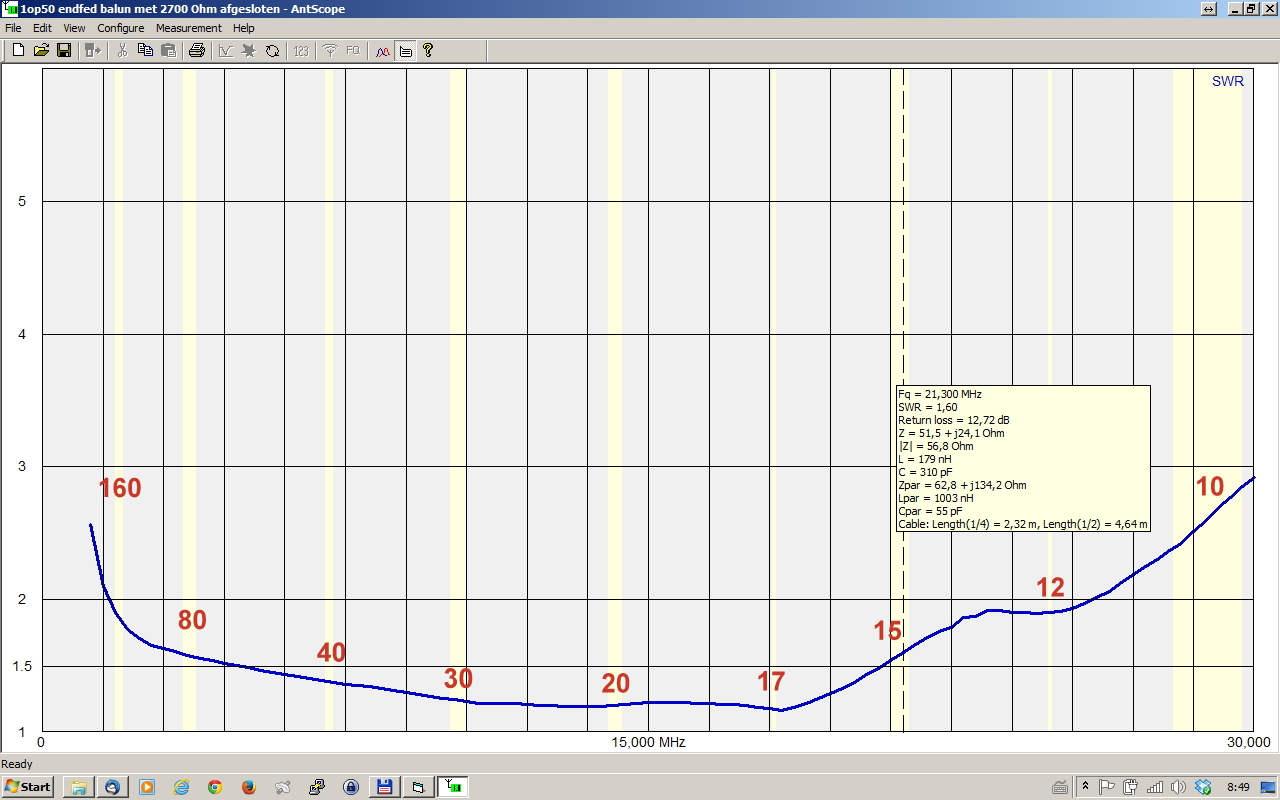Click the refresh circular arrows toolbar icon
This screenshot has height=800, width=1280.
(x=272, y=50)
